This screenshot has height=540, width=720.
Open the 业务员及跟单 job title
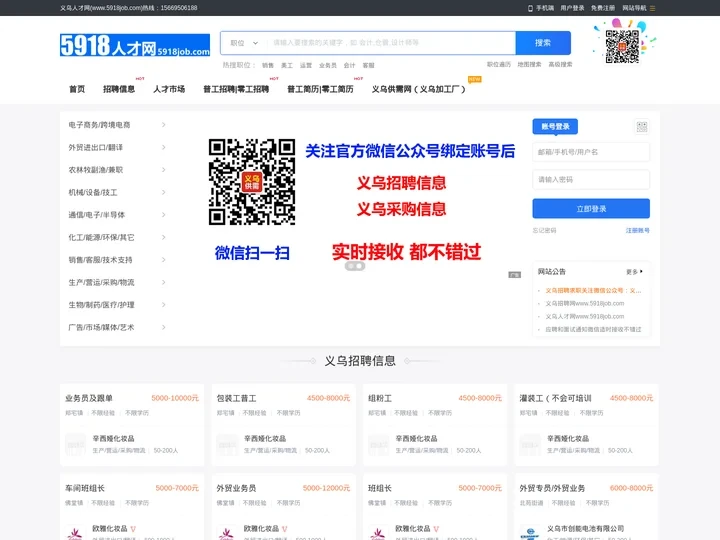coord(89,398)
